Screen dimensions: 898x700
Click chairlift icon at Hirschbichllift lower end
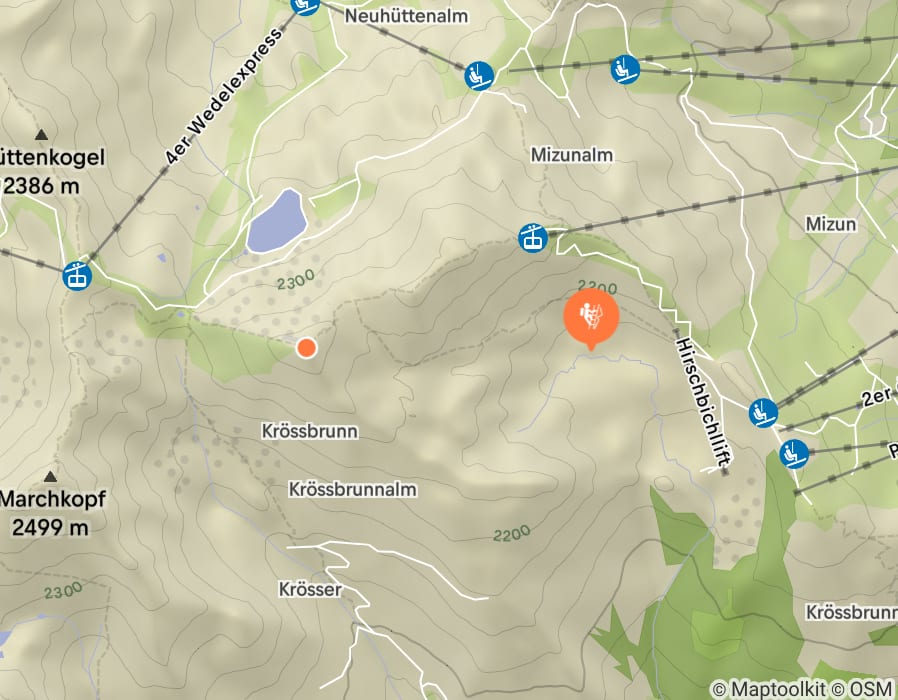click(x=763, y=412)
